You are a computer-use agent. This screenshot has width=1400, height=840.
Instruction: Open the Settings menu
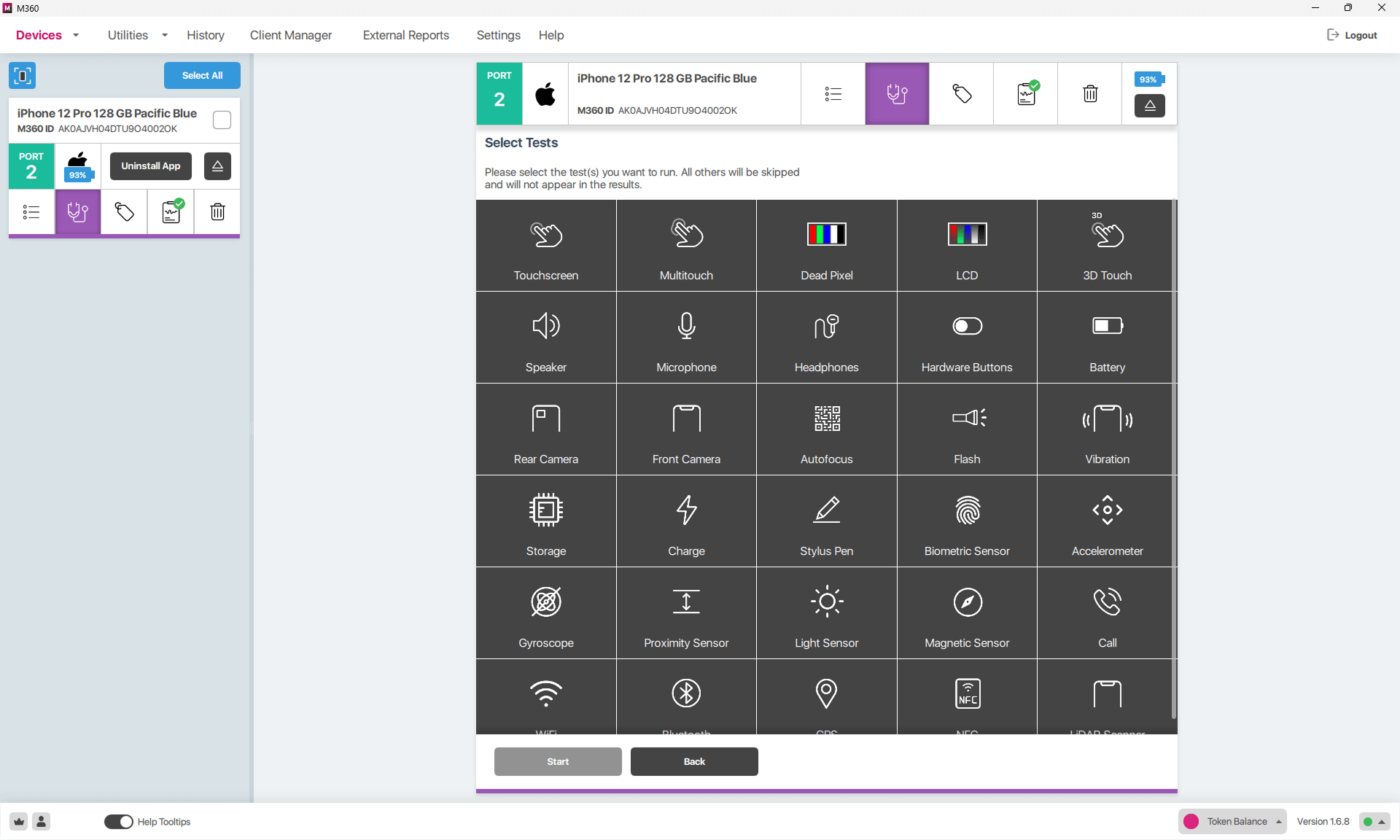(x=499, y=35)
